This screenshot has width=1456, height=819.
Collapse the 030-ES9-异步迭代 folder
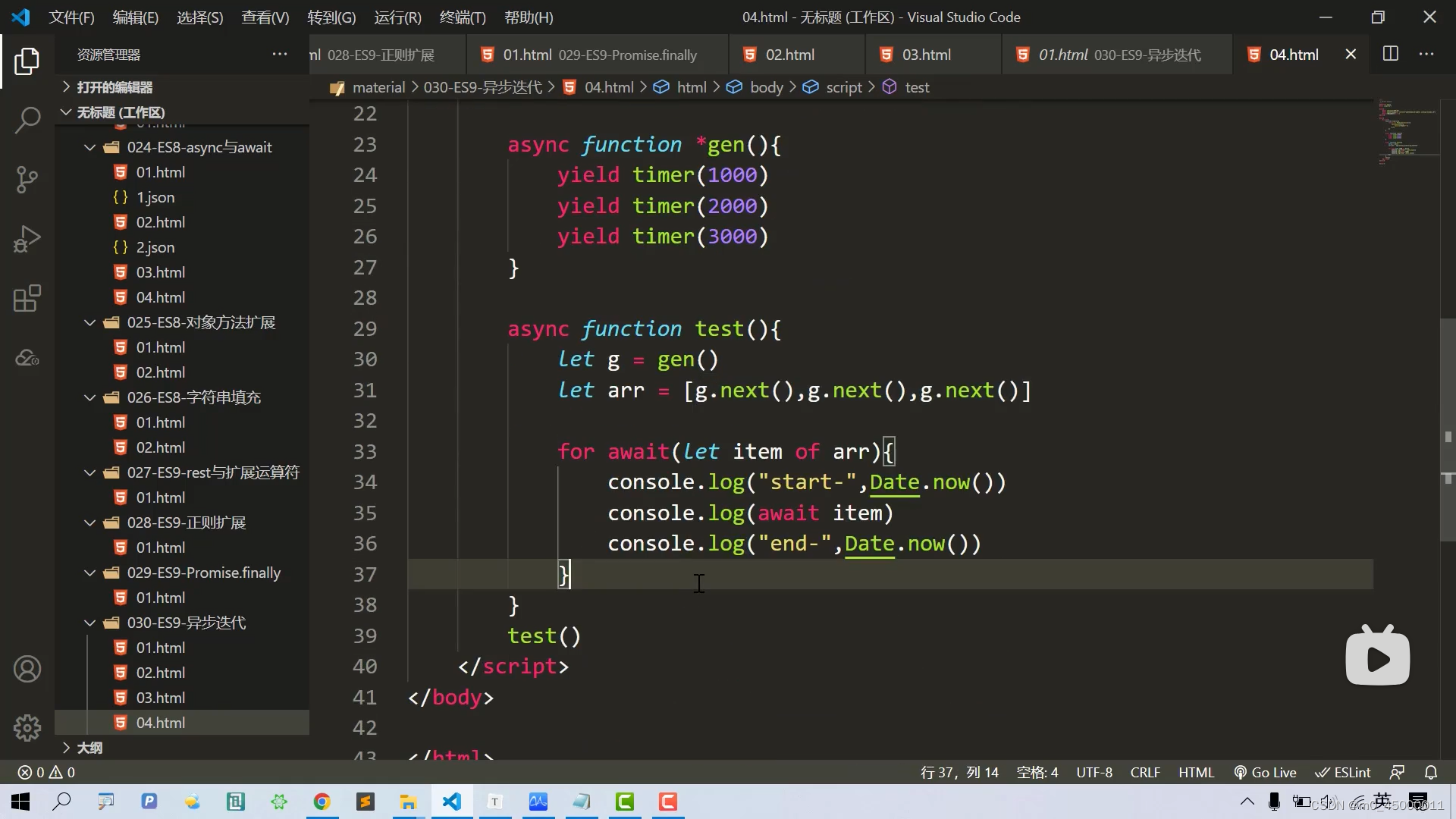[89, 623]
